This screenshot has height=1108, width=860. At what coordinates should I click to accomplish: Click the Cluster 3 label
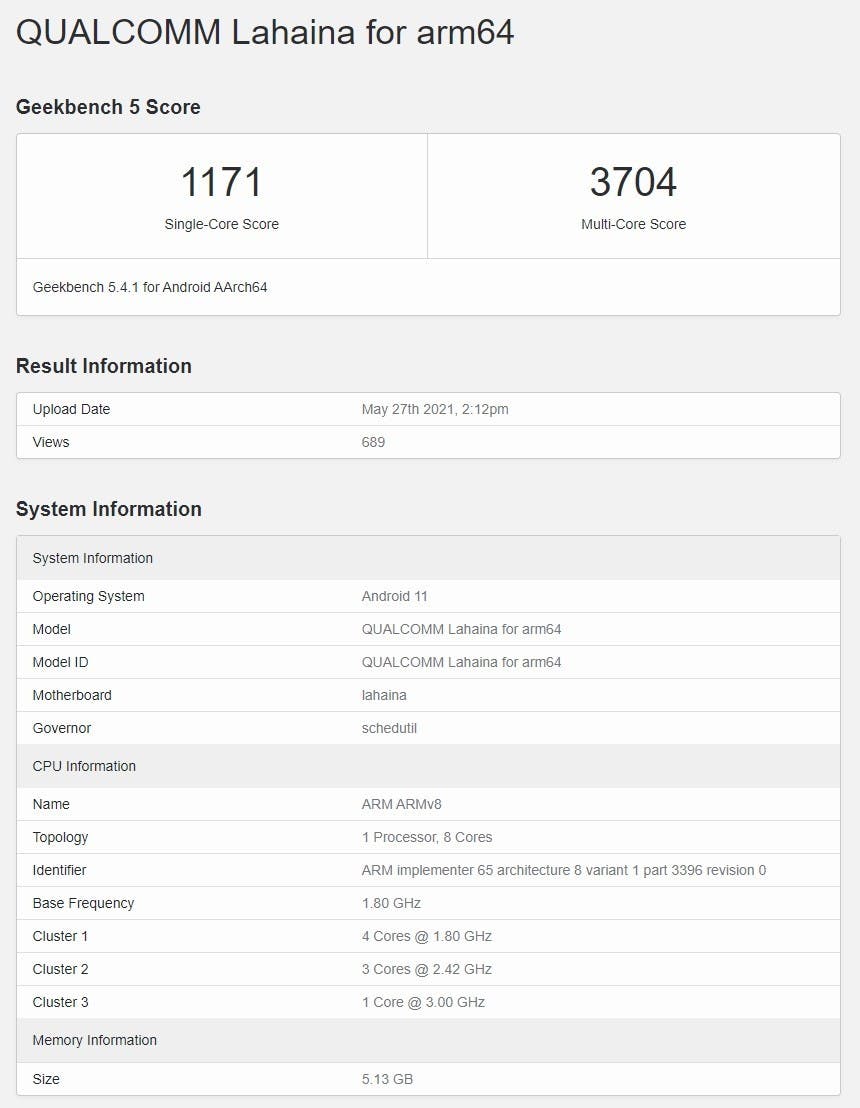click(60, 1002)
